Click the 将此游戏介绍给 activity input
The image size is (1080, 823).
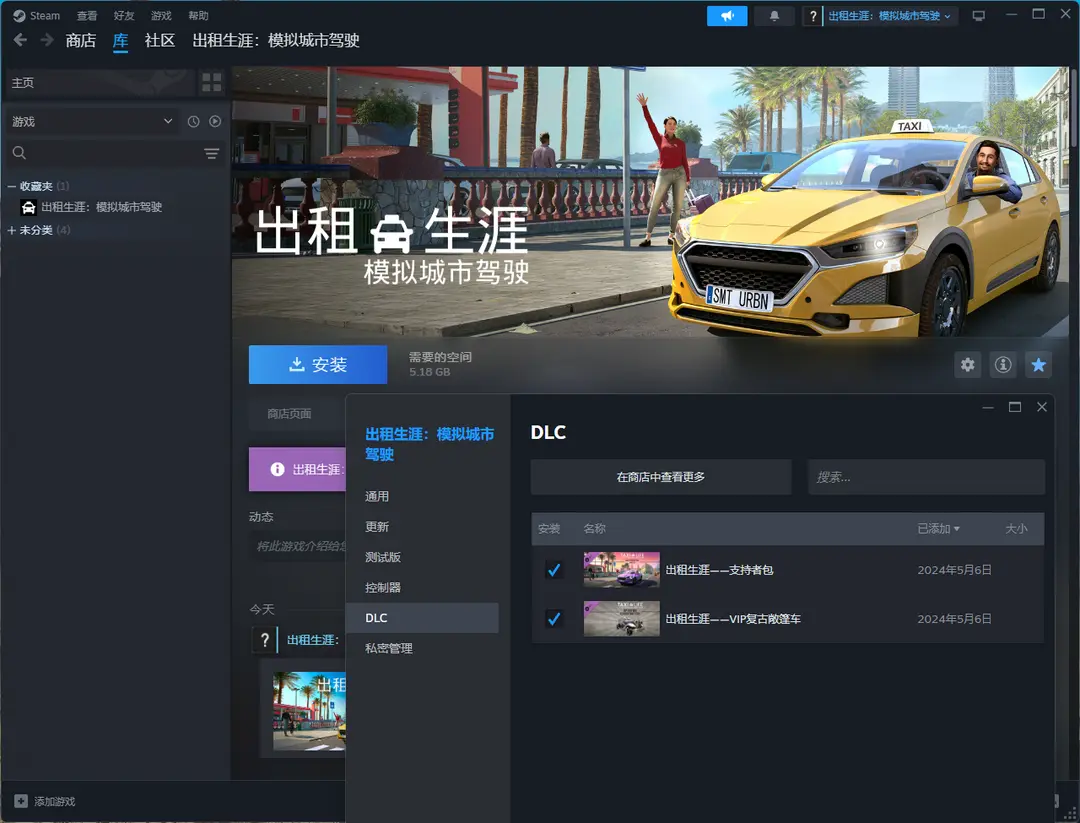click(300, 546)
